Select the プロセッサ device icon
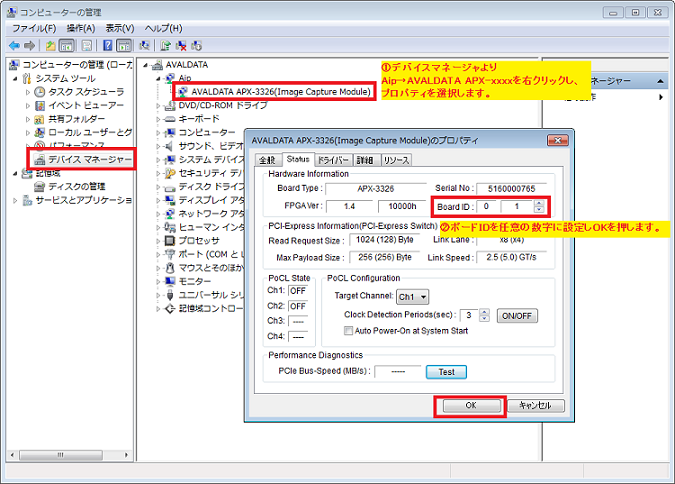The image size is (675, 484). pyautogui.click(x=170, y=241)
